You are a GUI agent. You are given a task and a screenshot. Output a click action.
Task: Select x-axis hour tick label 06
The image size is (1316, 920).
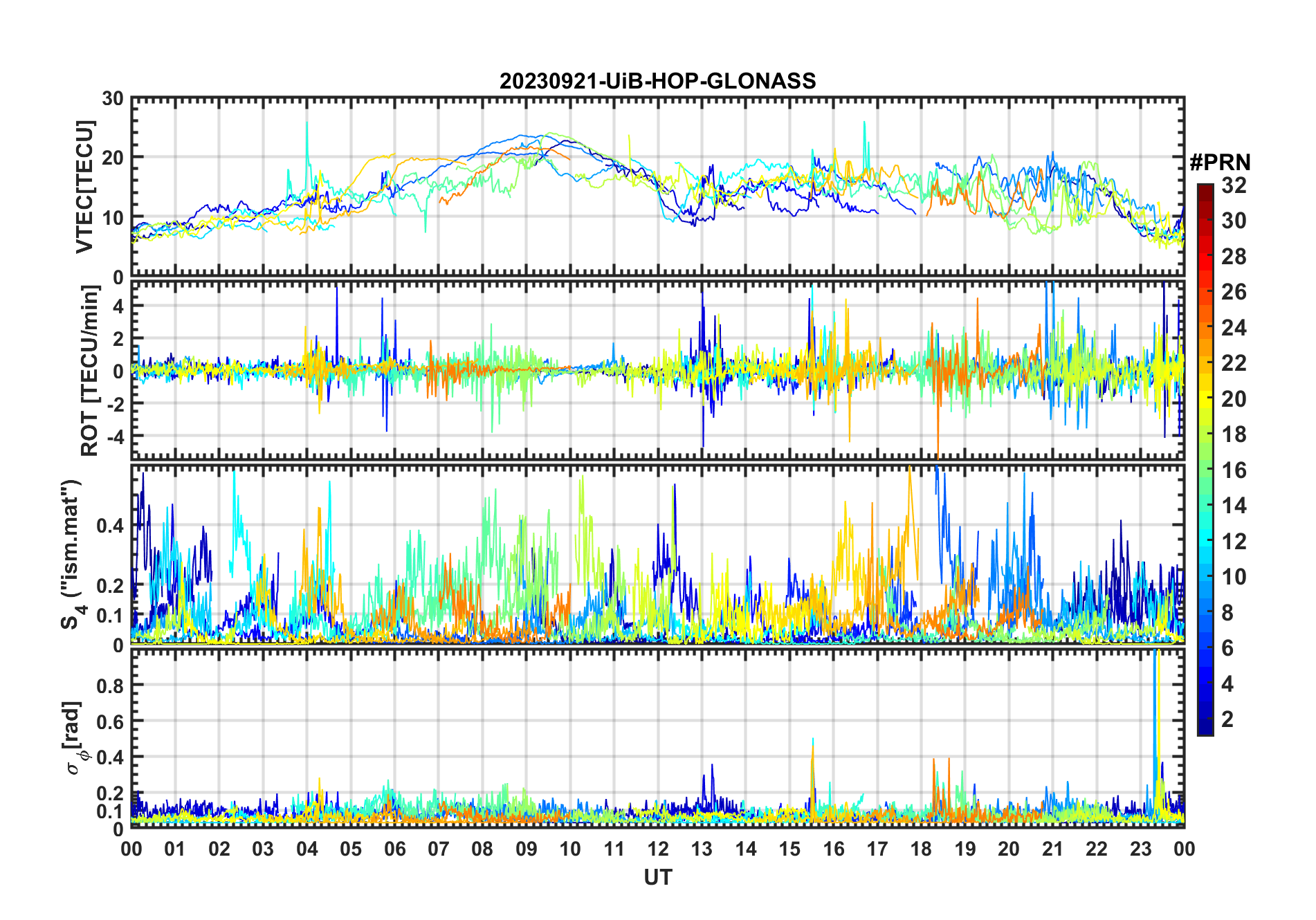[x=394, y=849]
